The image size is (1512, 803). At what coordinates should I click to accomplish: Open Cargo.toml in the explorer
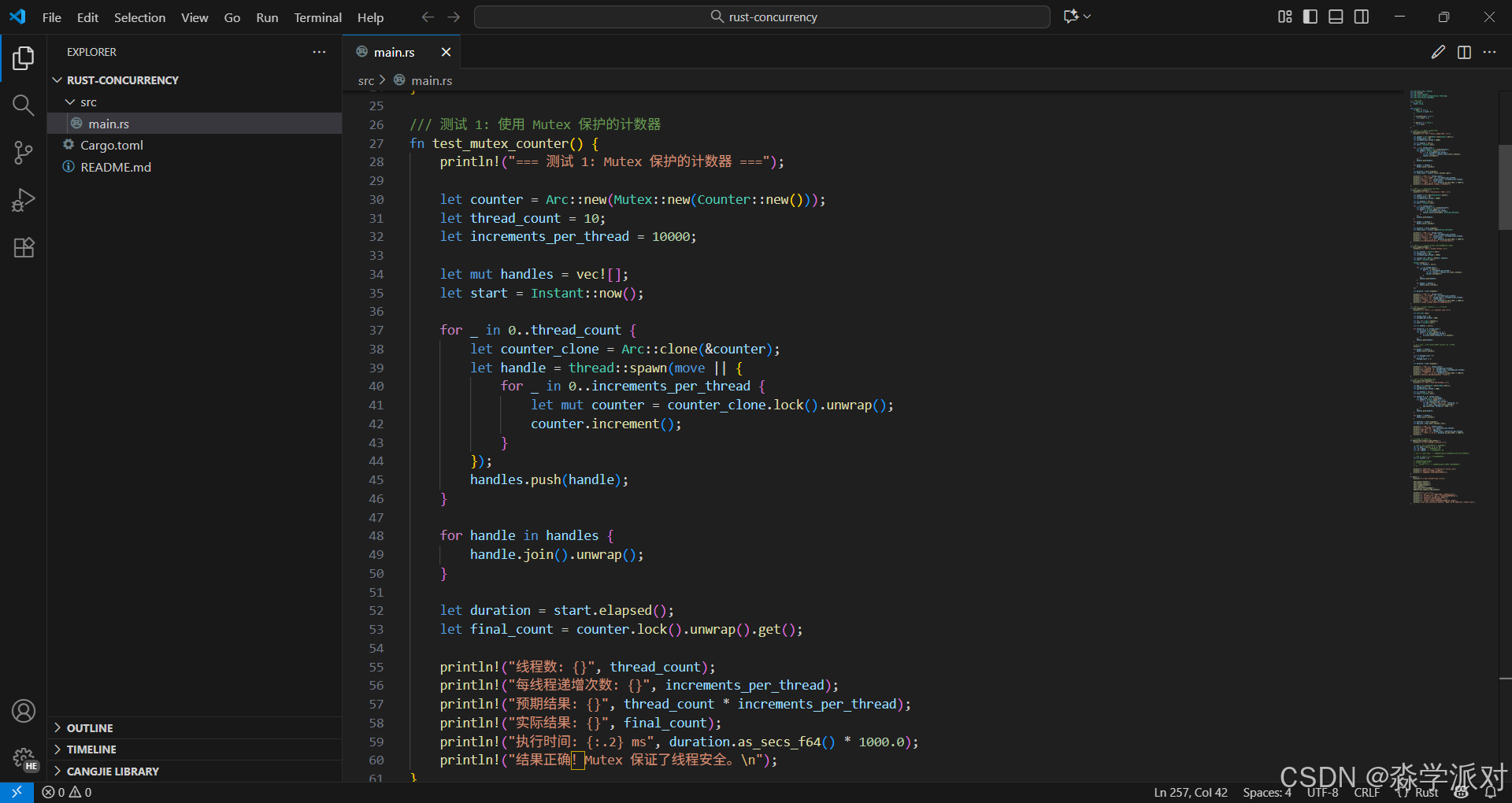(x=195, y=146)
